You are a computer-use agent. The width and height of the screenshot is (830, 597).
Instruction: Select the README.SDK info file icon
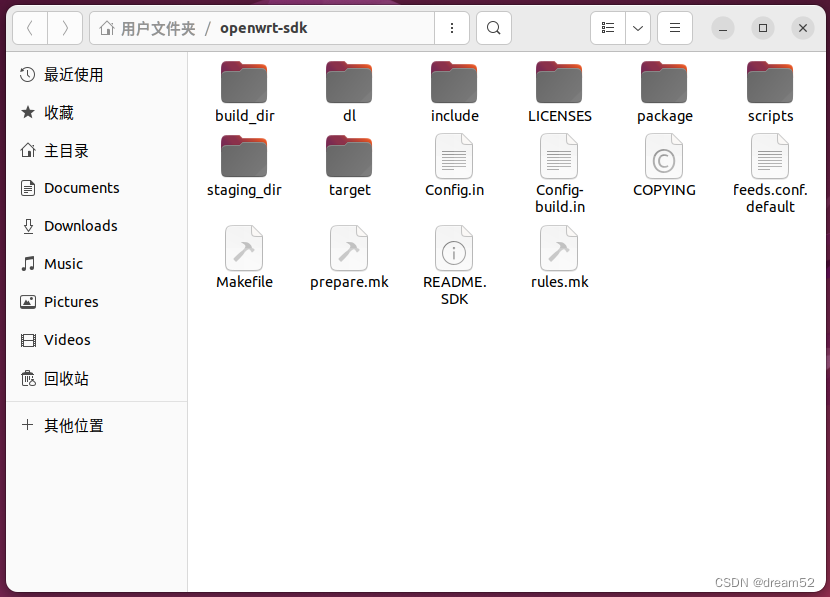(454, 248)
